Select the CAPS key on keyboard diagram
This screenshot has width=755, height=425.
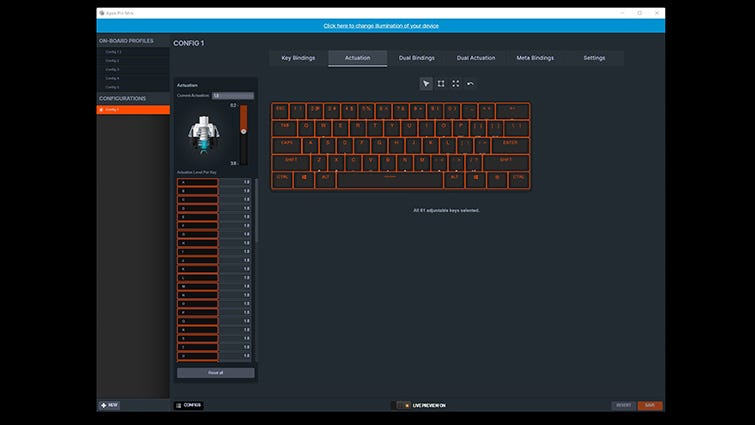coord(287,145)
